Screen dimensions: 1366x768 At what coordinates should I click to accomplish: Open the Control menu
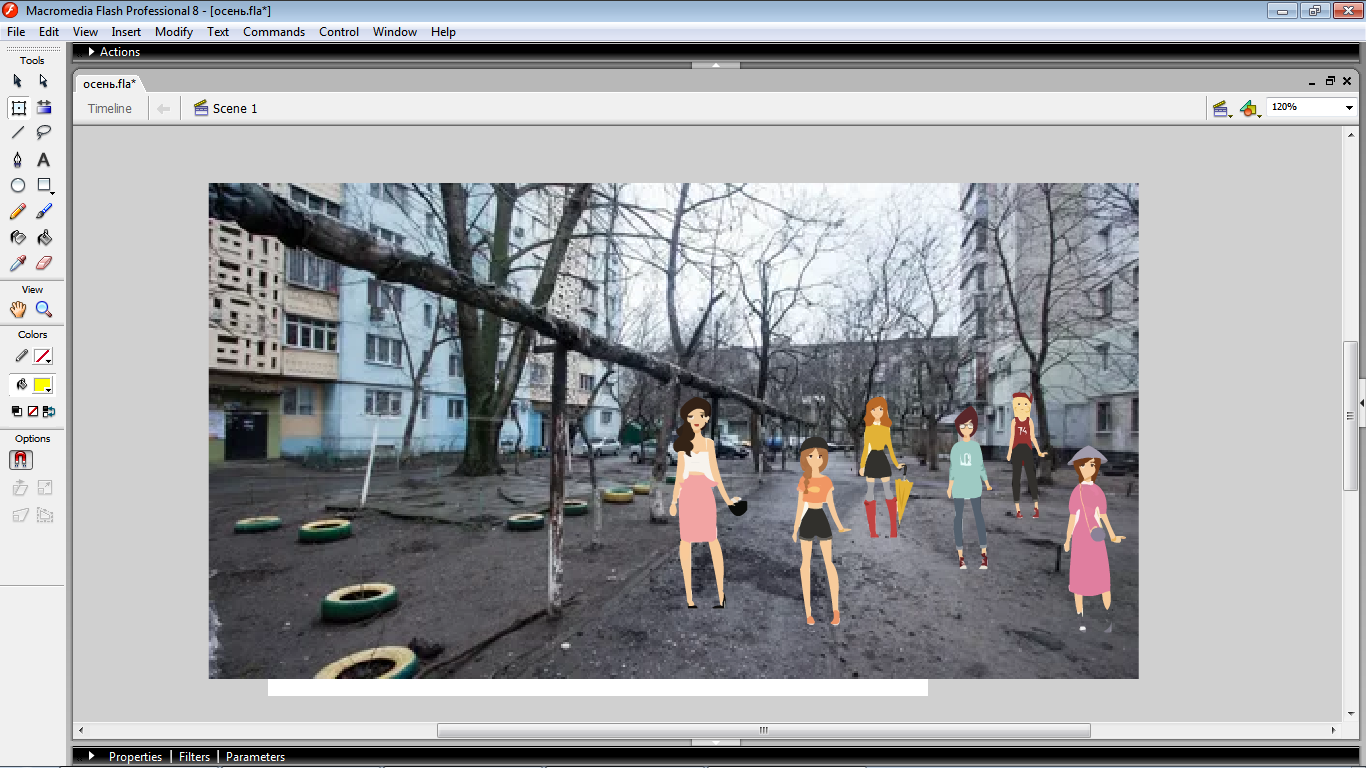(x=339, y=31)
